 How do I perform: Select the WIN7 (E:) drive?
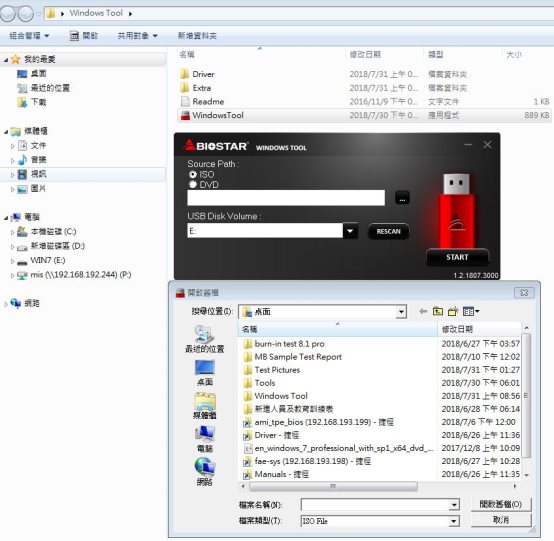coord(48,261)
